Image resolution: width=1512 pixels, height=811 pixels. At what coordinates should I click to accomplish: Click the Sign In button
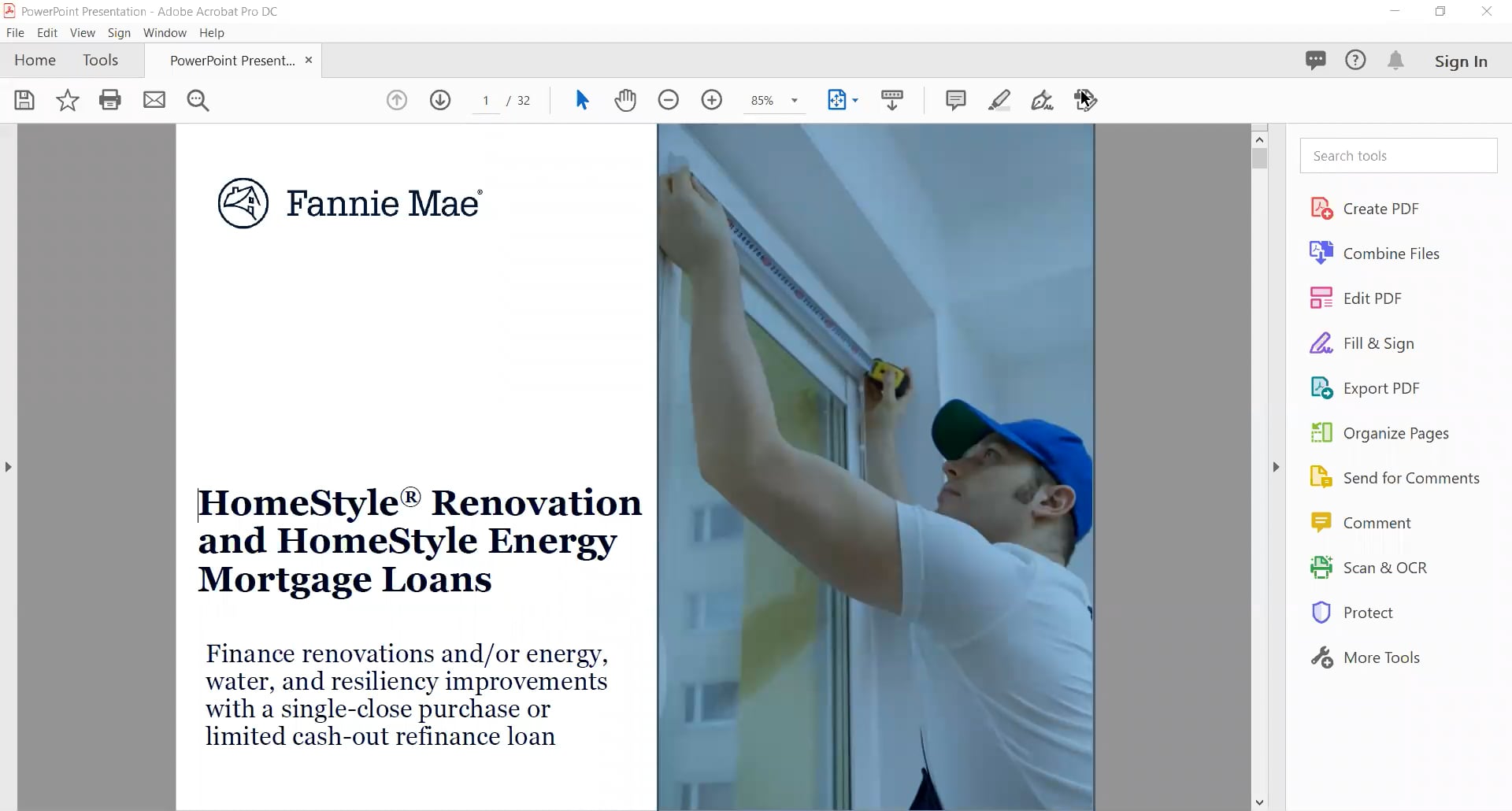click(x=1462, y=61)
